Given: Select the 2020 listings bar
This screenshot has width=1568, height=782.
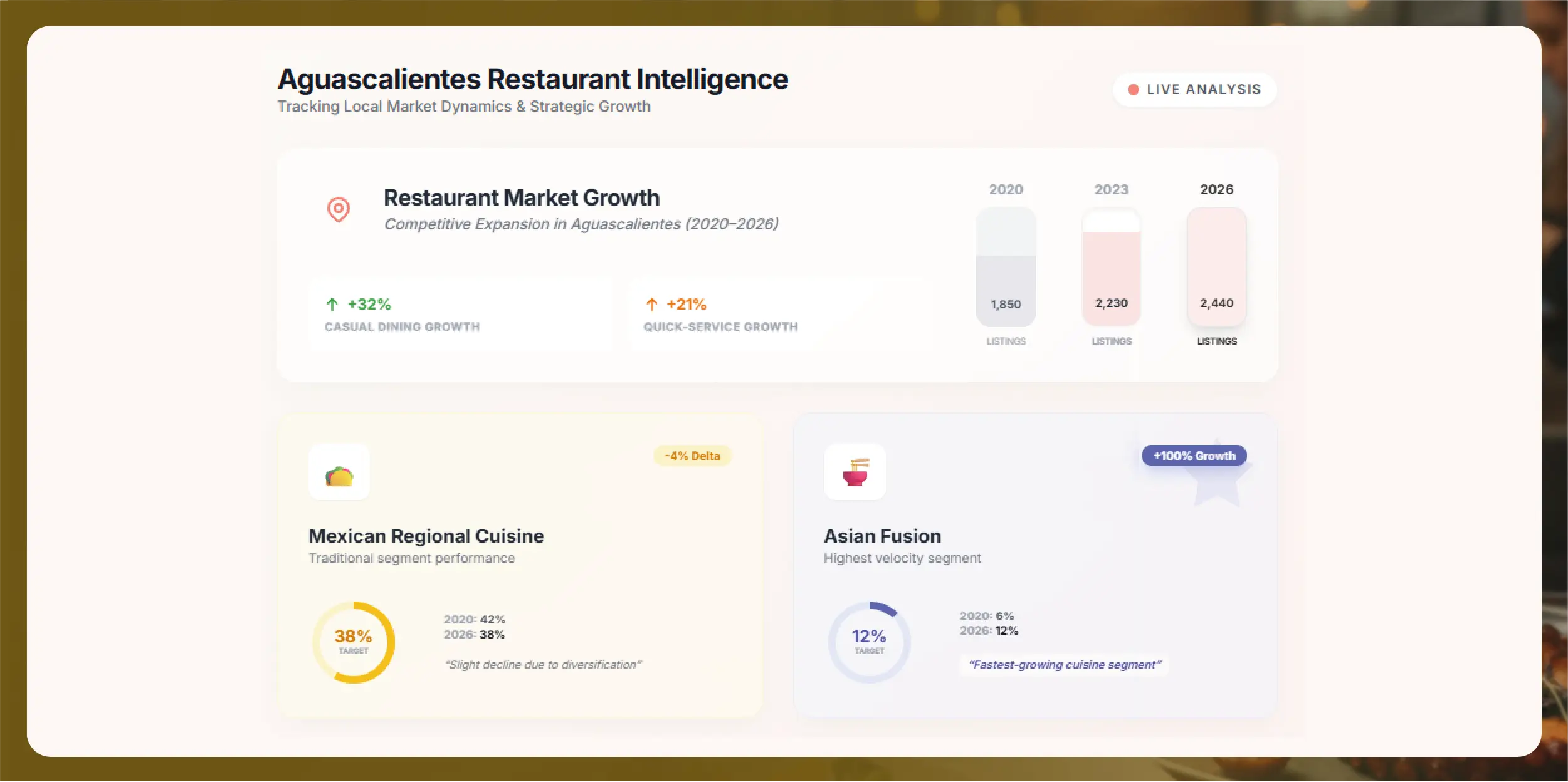Looking at the screenshot, I should [1006, 267].
